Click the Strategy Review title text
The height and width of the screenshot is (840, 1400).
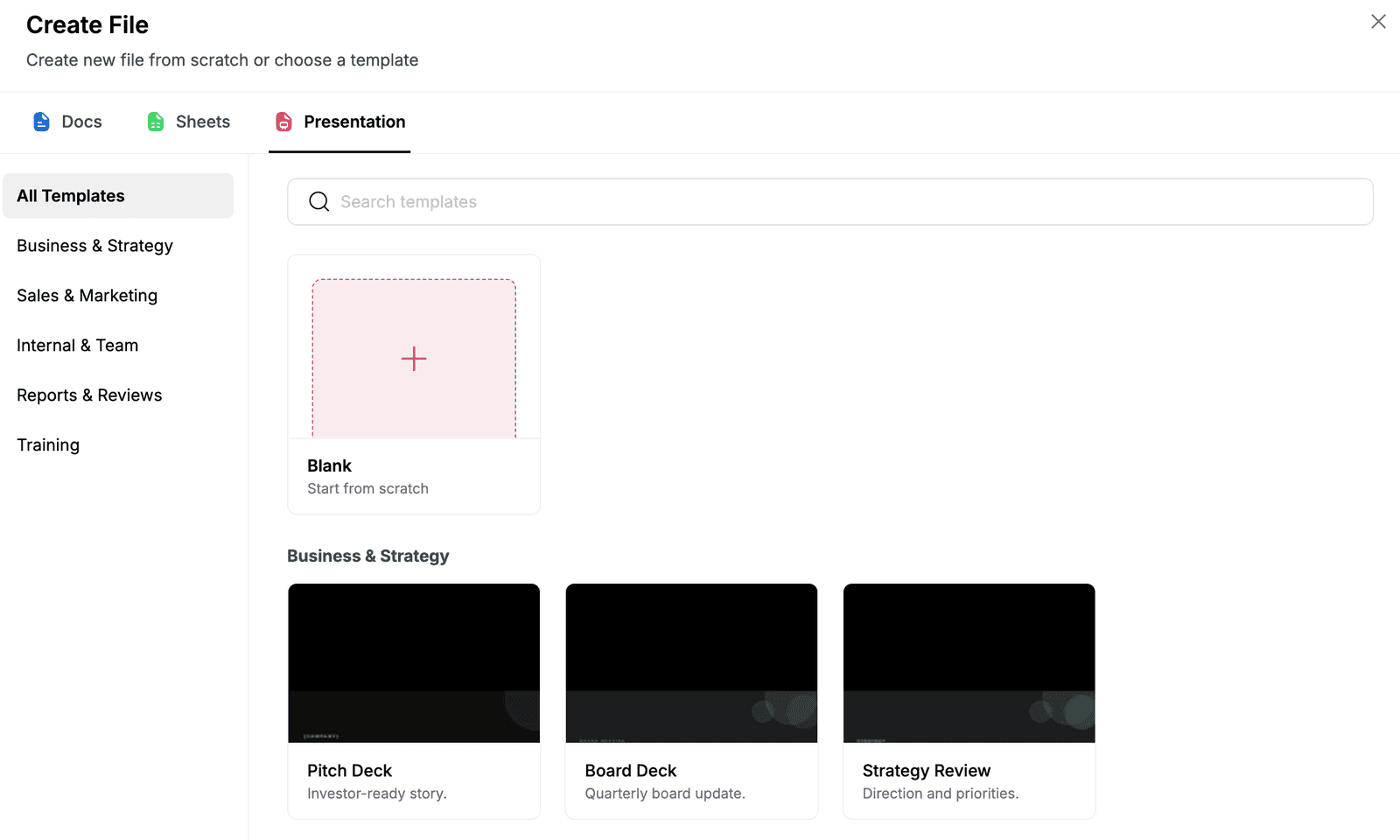(927, 771)
